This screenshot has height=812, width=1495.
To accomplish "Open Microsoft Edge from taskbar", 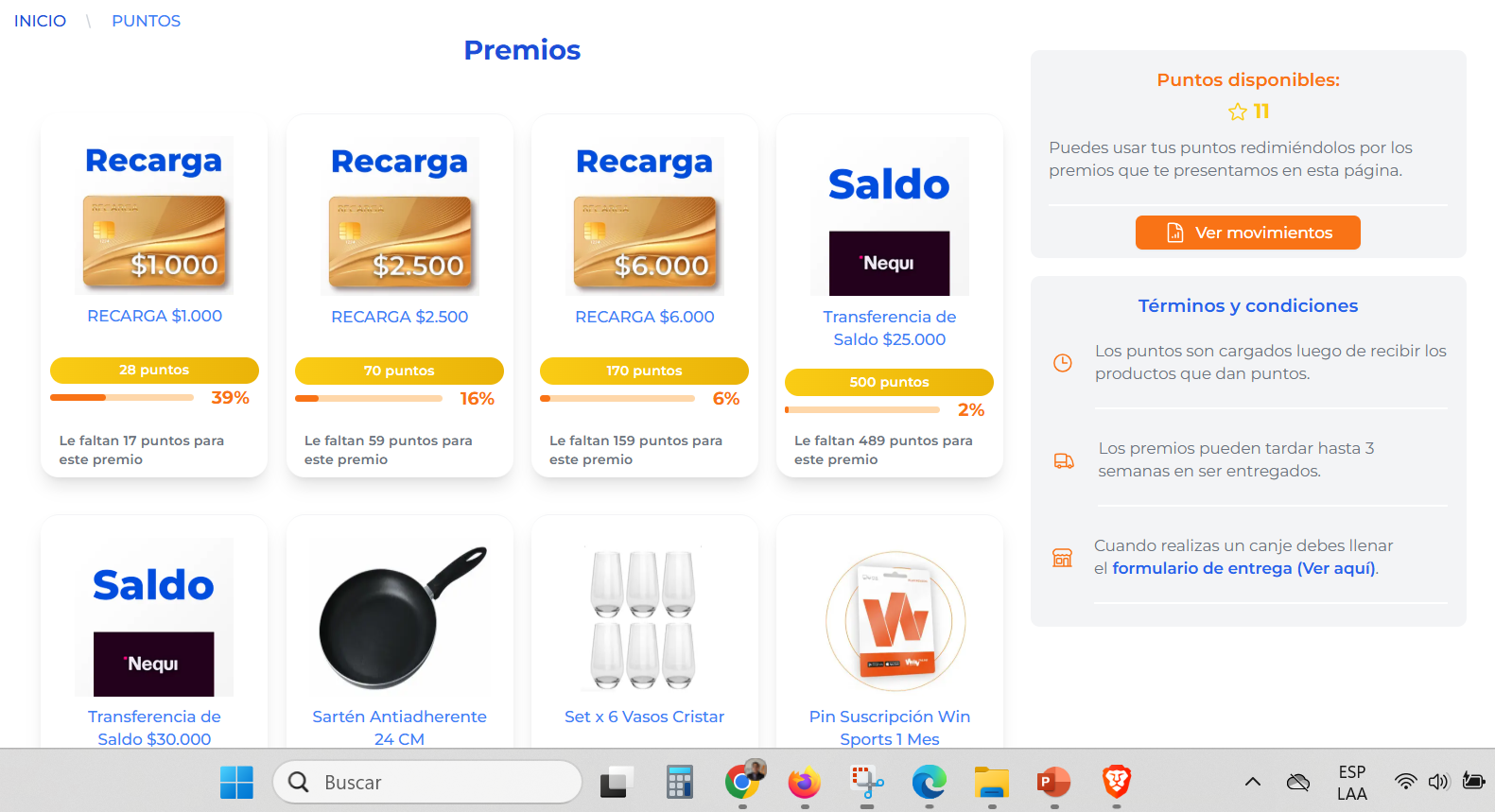I will (x=929, y=782).
